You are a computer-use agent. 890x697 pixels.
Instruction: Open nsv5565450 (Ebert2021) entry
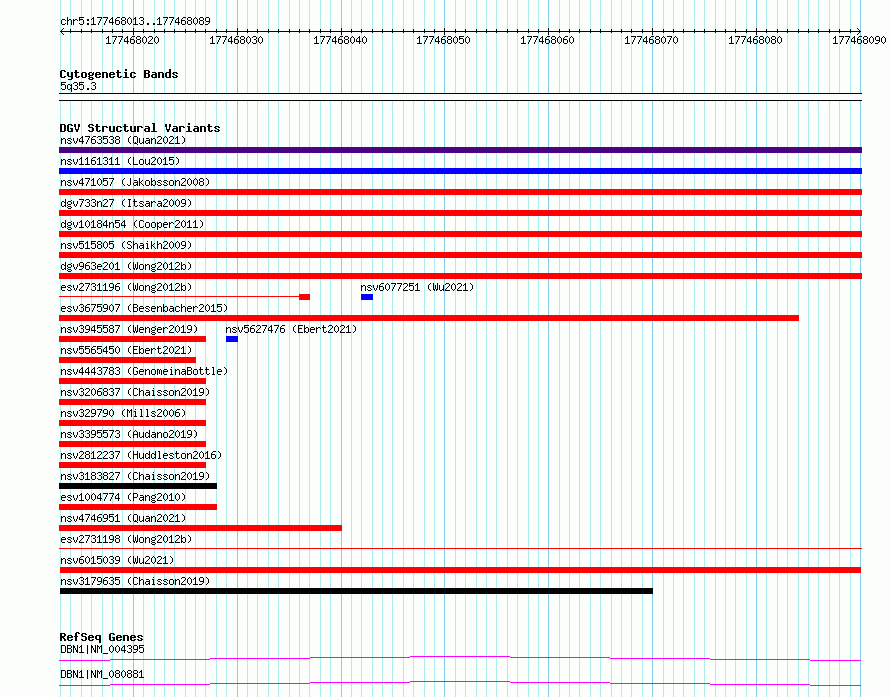point(126,350)
